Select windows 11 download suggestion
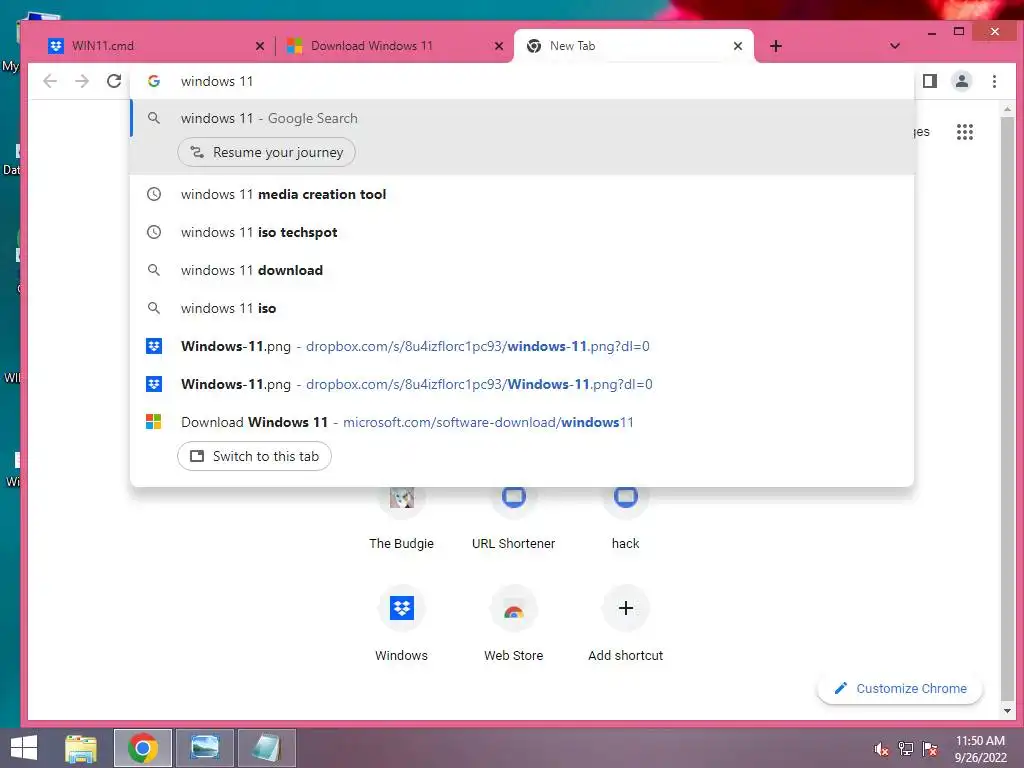 pyautogui.click(x=522, y=270)
